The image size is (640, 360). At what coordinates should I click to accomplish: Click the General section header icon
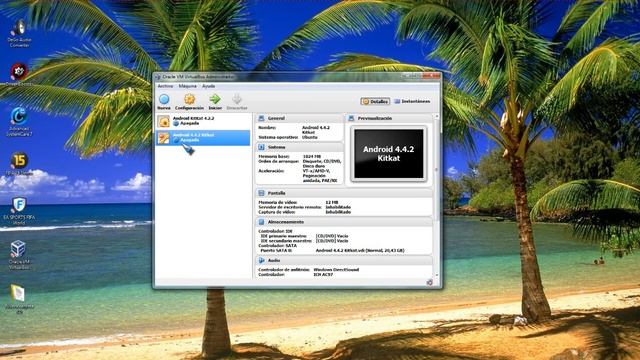262,118
